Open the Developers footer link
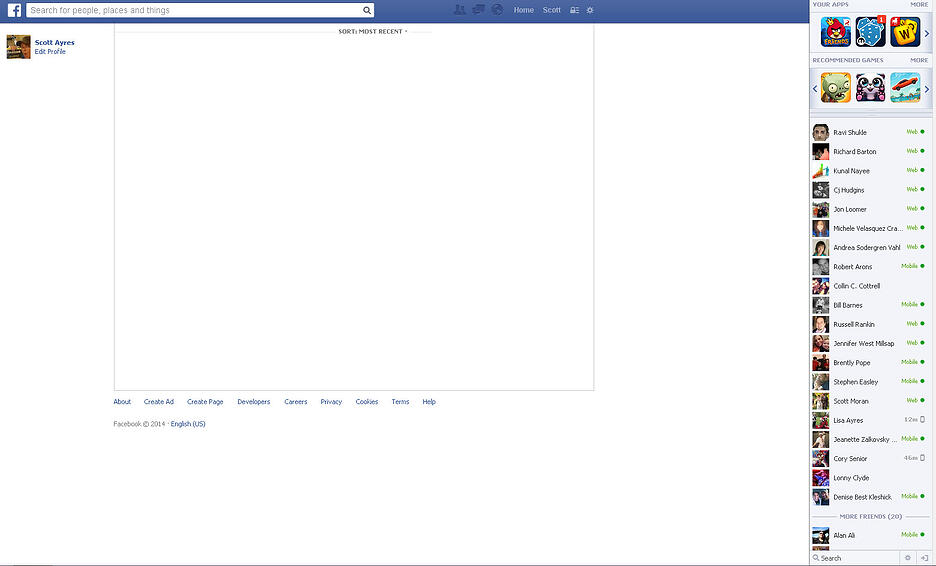 254,402
